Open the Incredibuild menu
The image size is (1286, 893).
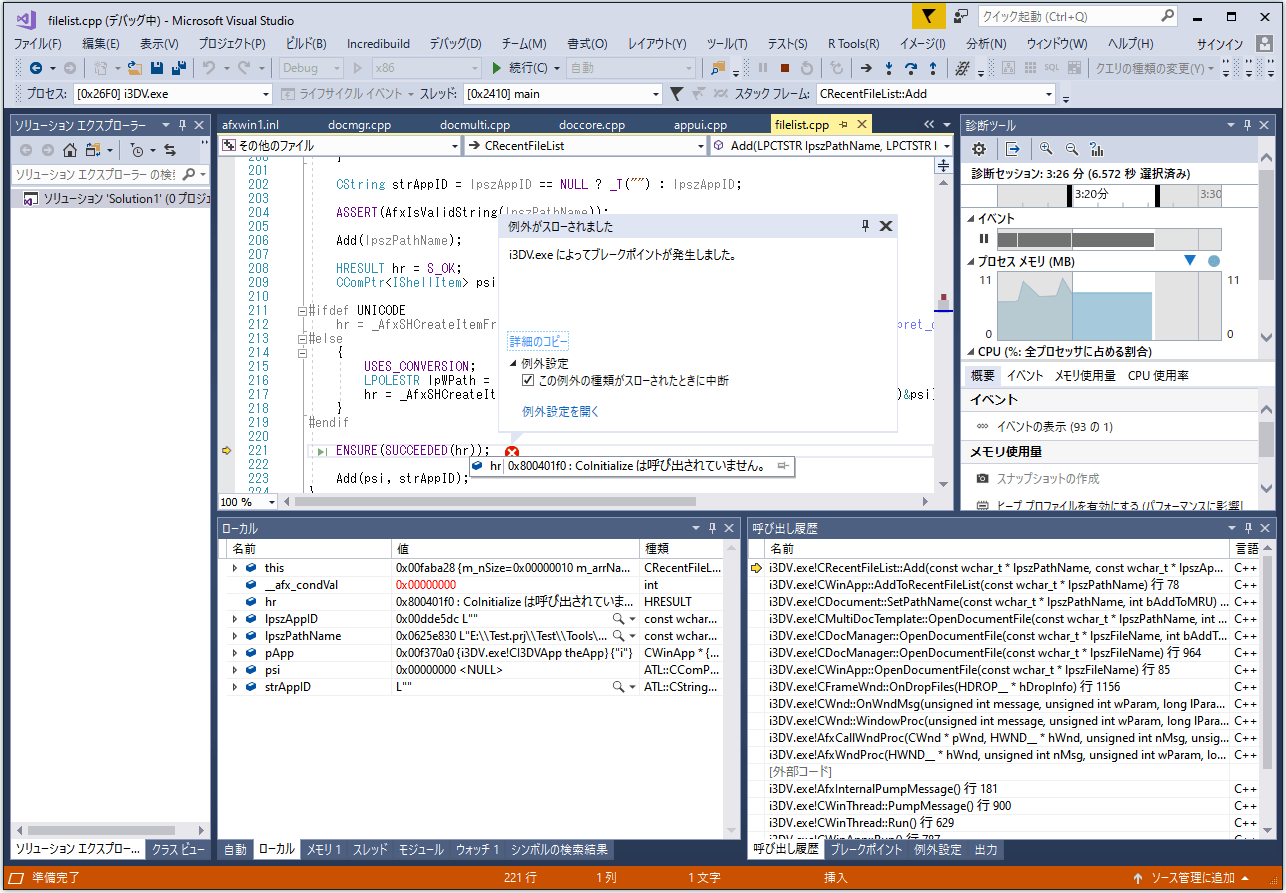[378, 44]
